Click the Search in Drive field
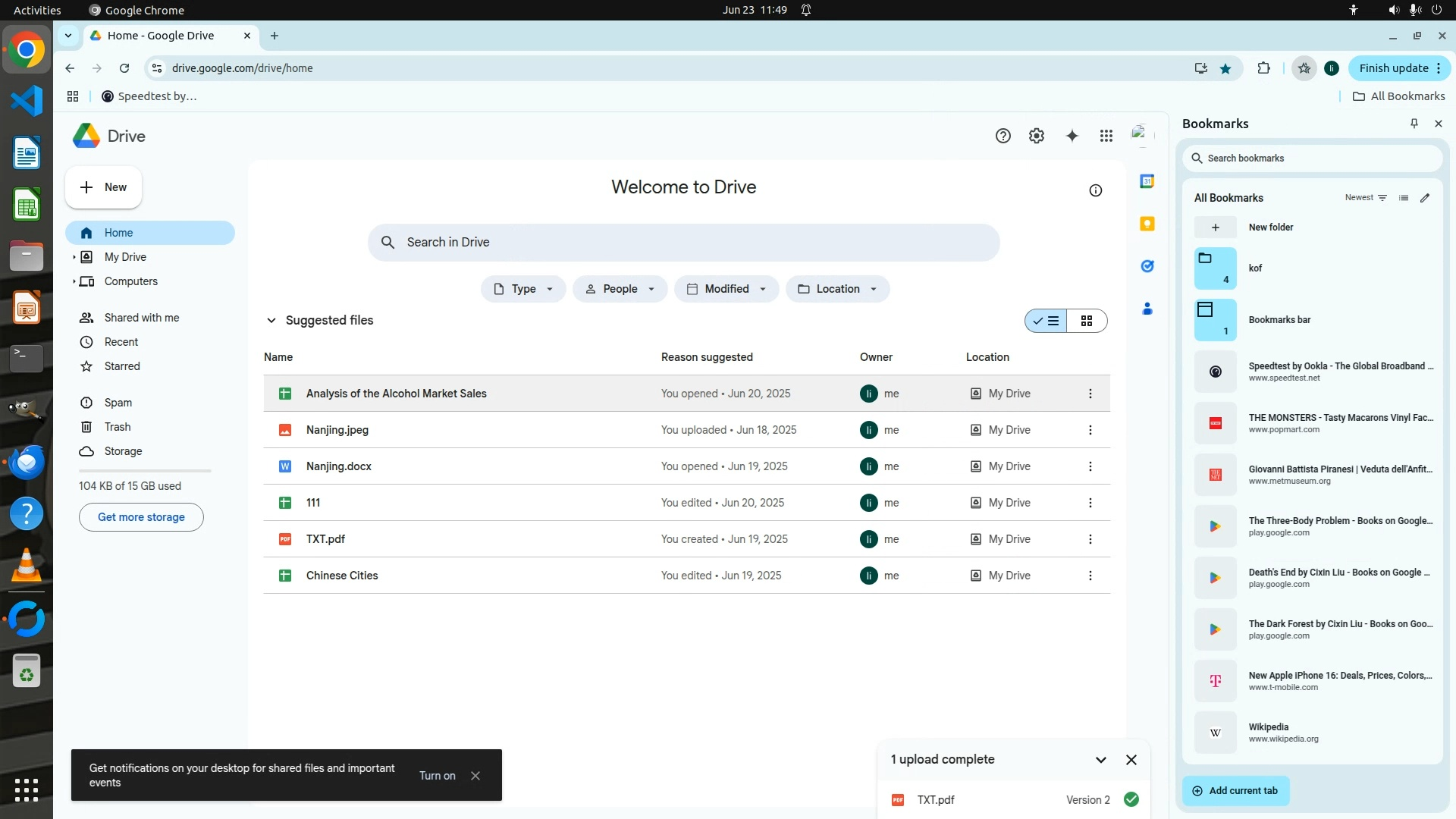Viewport: 1456px width, 819px height. pos(682,243)
